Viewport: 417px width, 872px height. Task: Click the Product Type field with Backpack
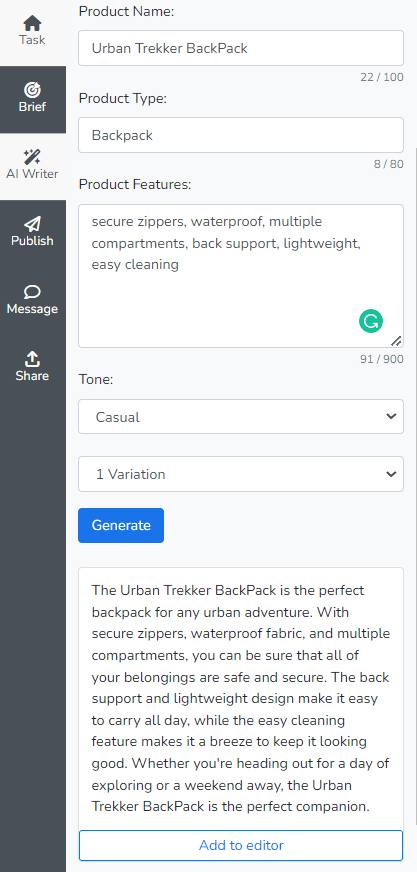tap(241, 135)
